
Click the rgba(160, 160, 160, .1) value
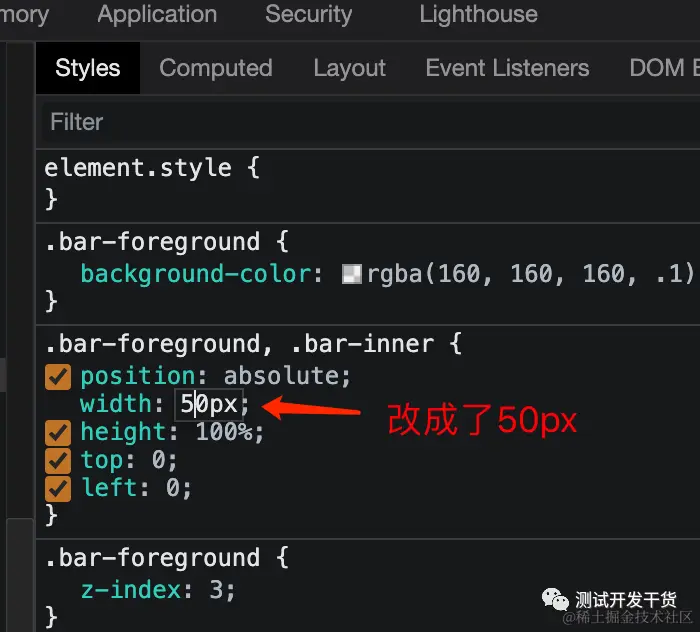tap(530, 274)
